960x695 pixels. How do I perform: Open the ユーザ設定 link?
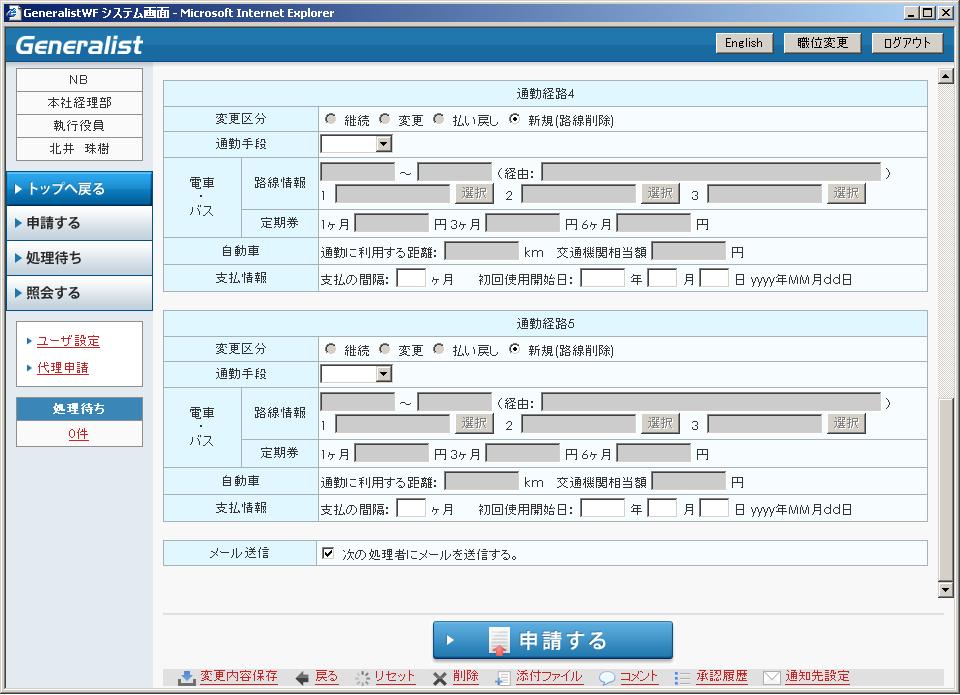pos(68,341)
